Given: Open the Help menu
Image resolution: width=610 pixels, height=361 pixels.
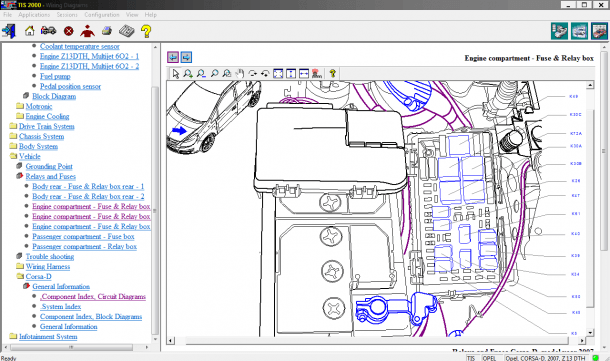Looking at the screenshot, I should coord(151,15).
